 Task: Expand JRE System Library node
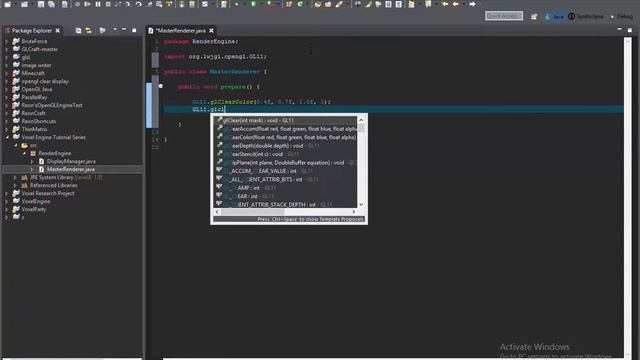15,178
